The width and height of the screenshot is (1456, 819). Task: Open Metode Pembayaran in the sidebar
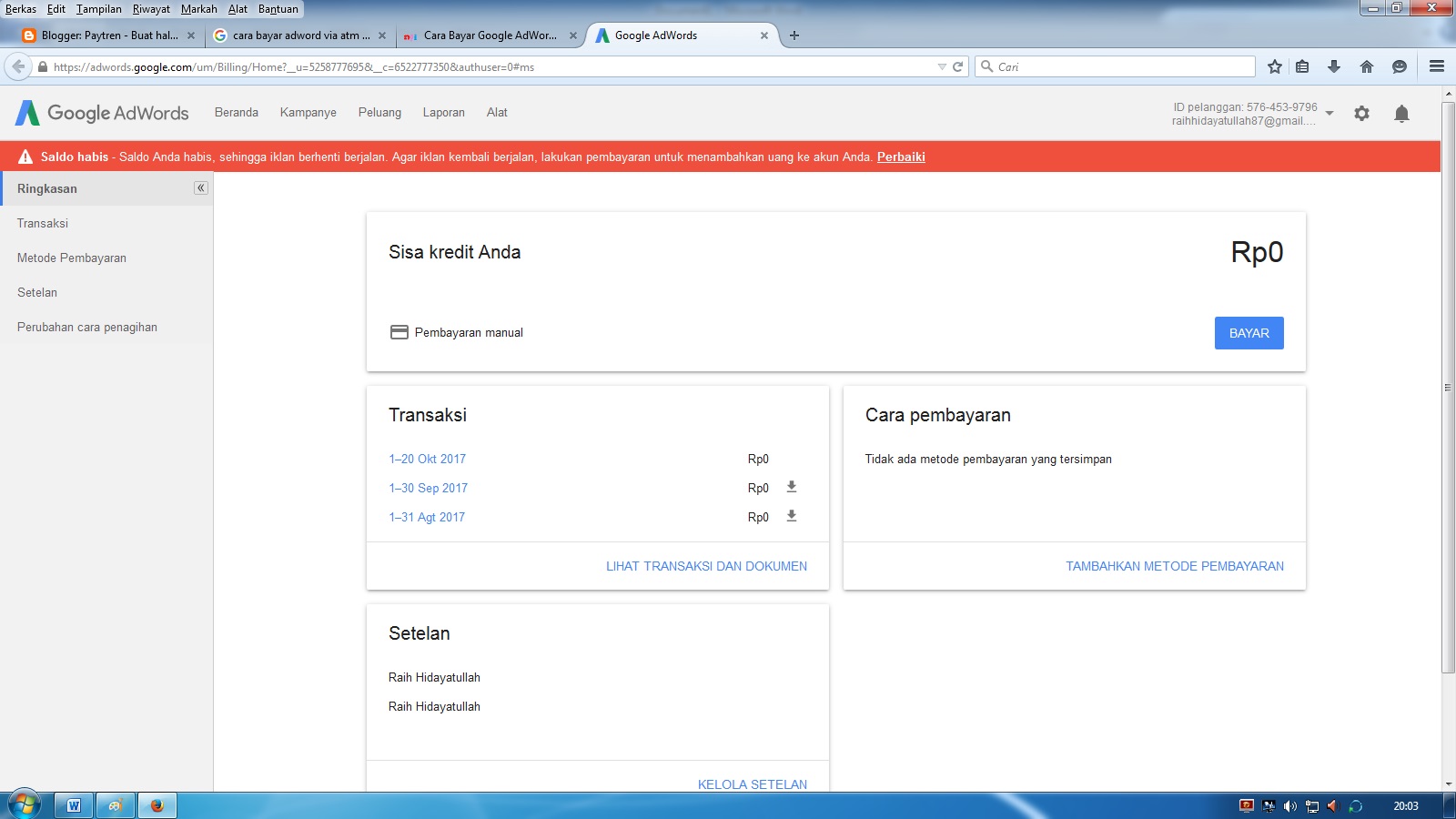106,258
